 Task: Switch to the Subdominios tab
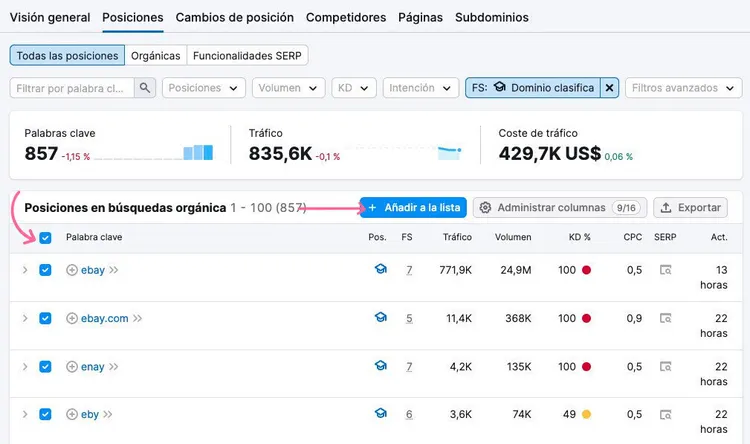(x=492, y=17)
